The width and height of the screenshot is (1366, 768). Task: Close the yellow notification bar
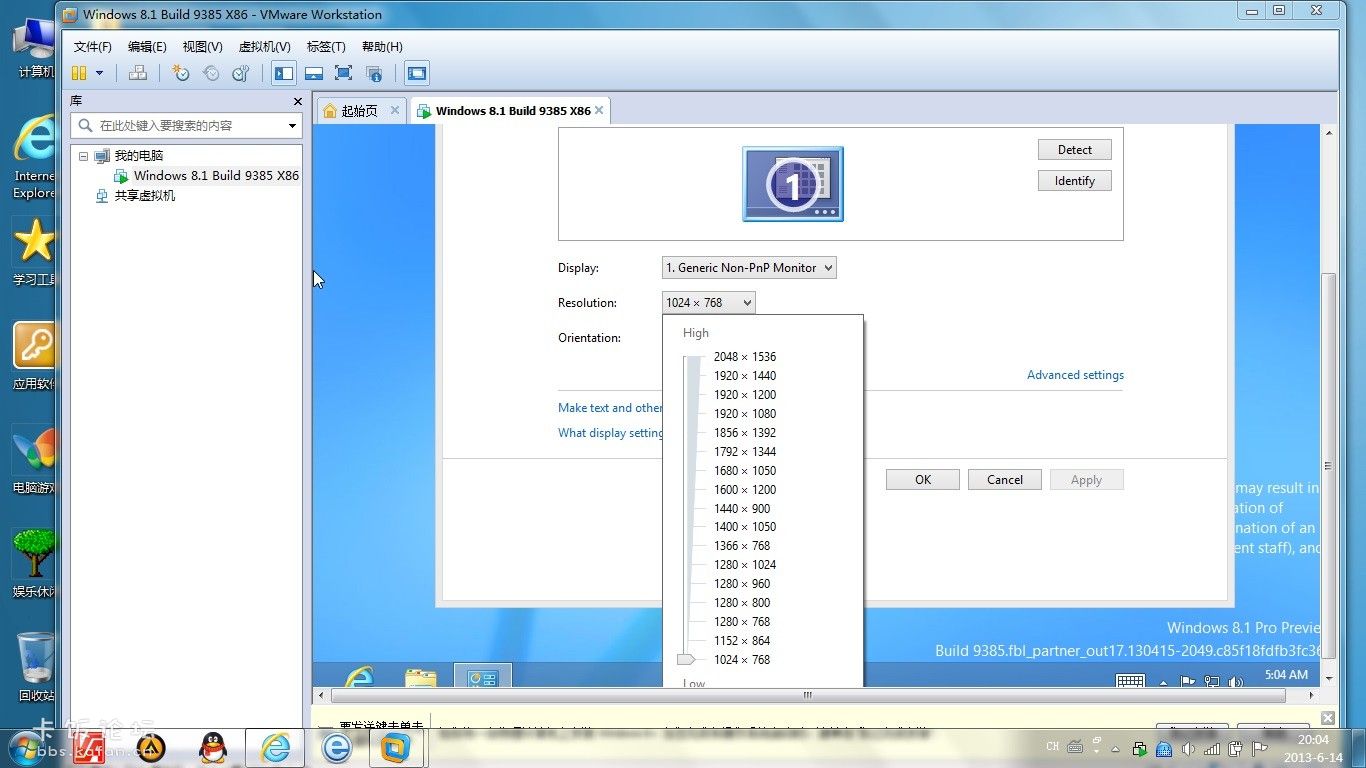(1328, 718)
